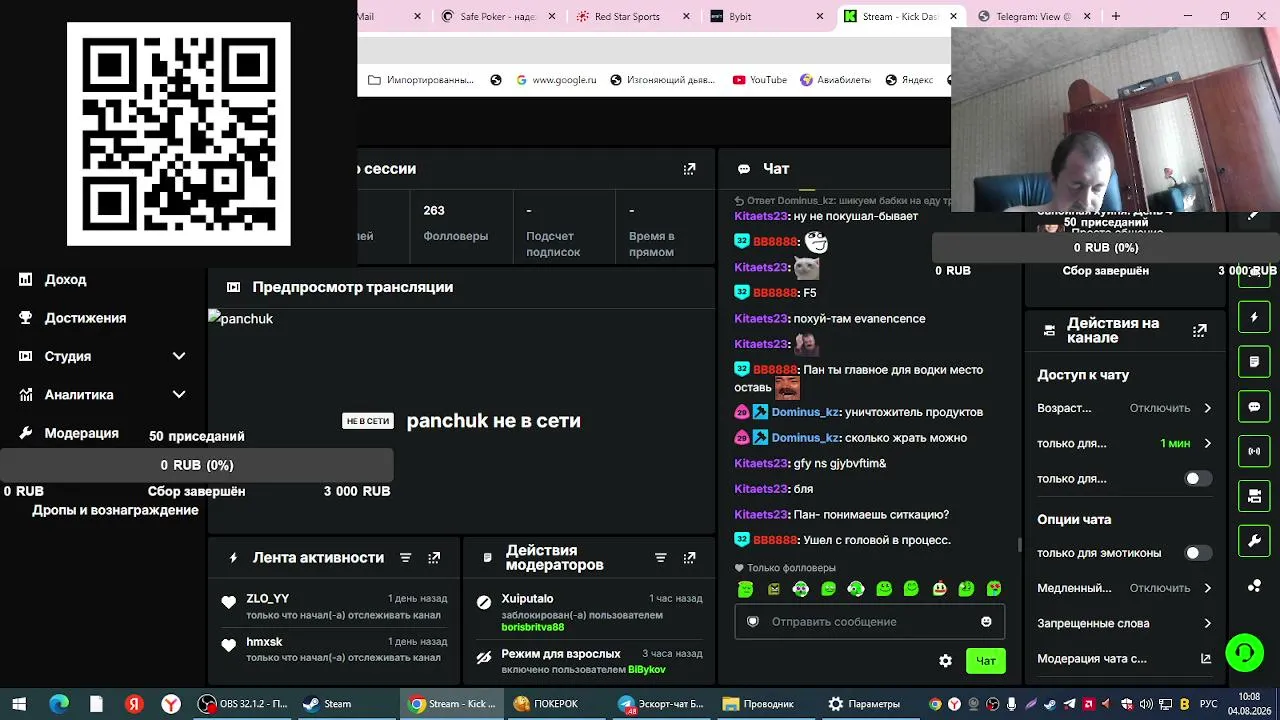This screenshot has height=720, width=1280.
Task: Select hmxsk in the activity feed
Action: click(x=265, y=642)
